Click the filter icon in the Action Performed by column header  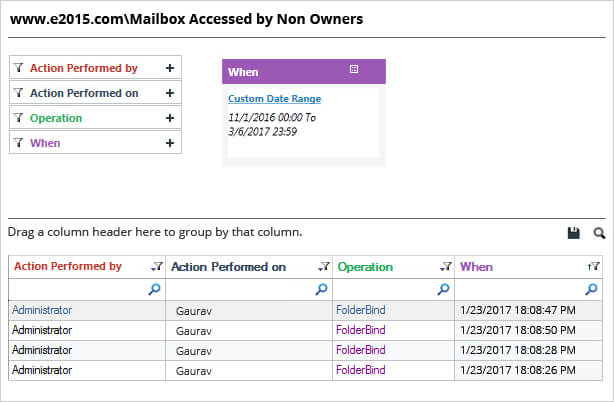157,267
